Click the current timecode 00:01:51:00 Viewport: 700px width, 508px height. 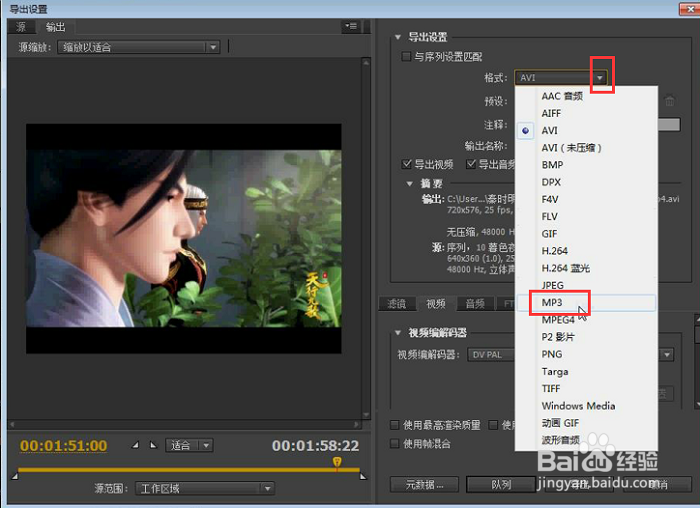coord(63,446)
